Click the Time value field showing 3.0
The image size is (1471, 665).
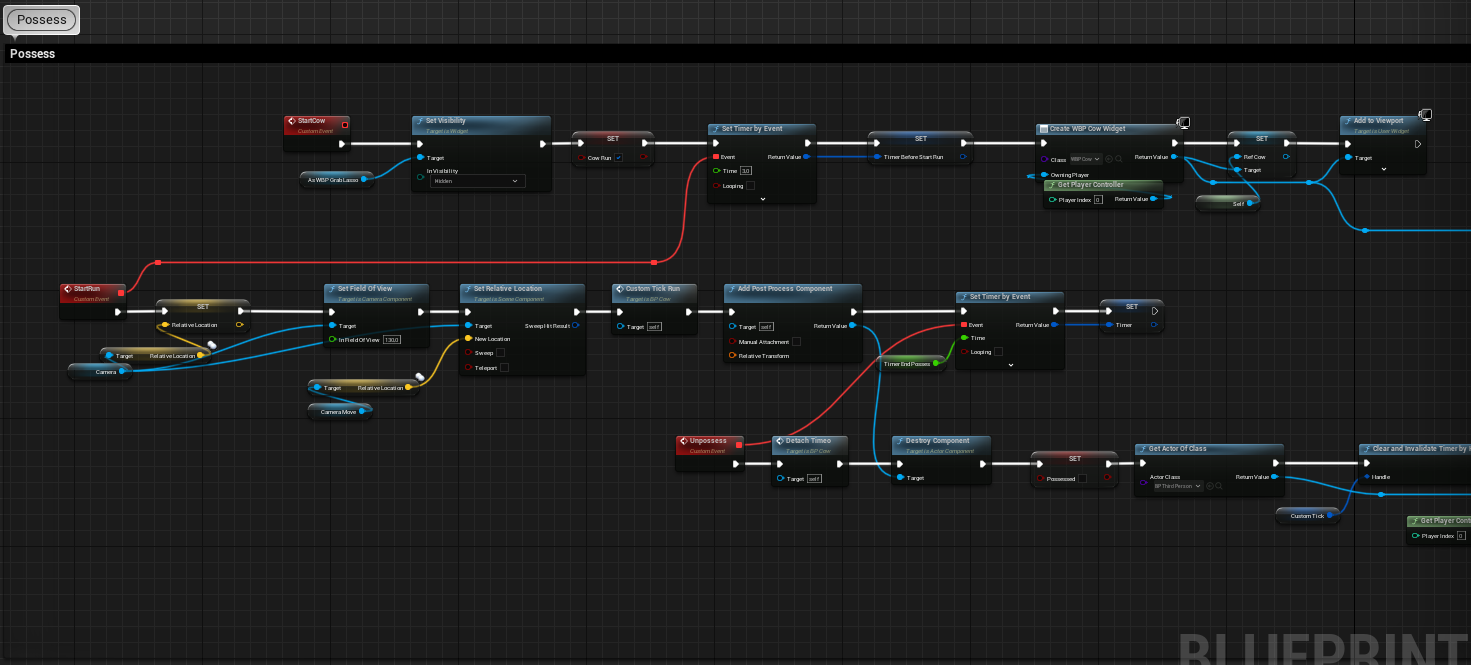[746, 171]
